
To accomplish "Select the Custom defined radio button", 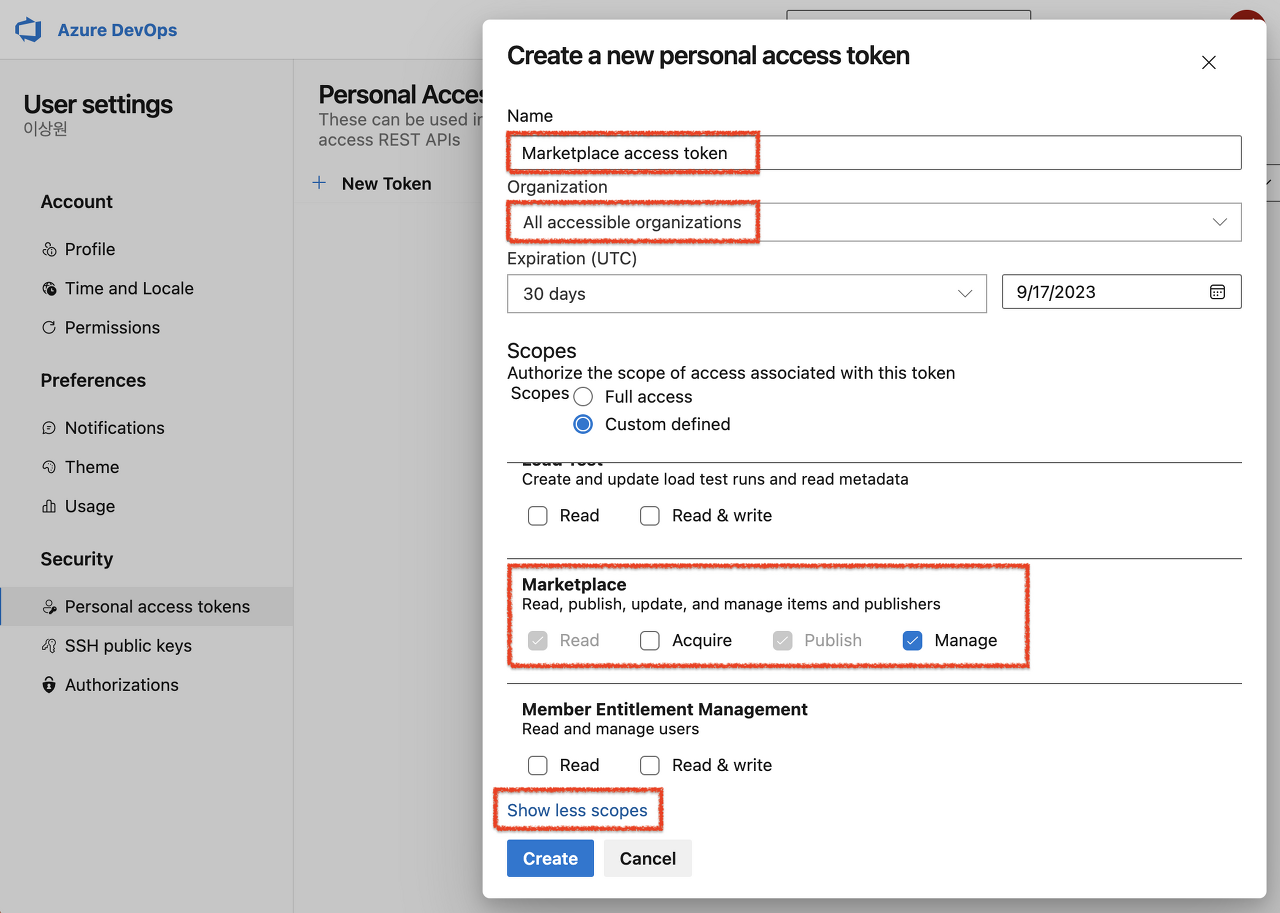I will 583,424.
